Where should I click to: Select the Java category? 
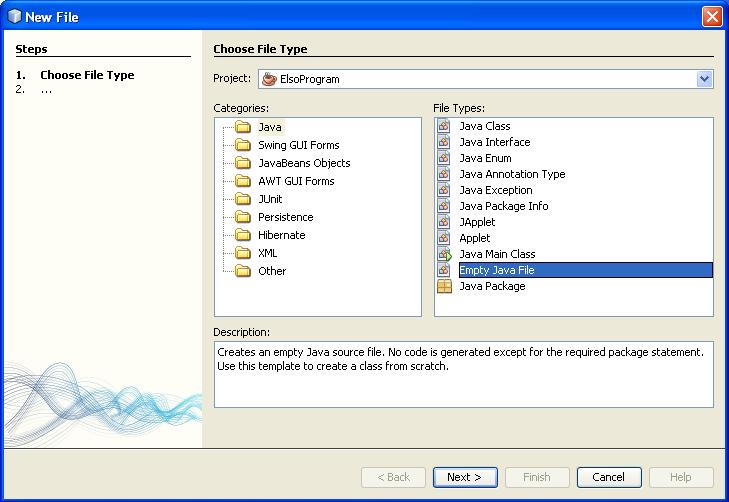(x=270, y=127)
